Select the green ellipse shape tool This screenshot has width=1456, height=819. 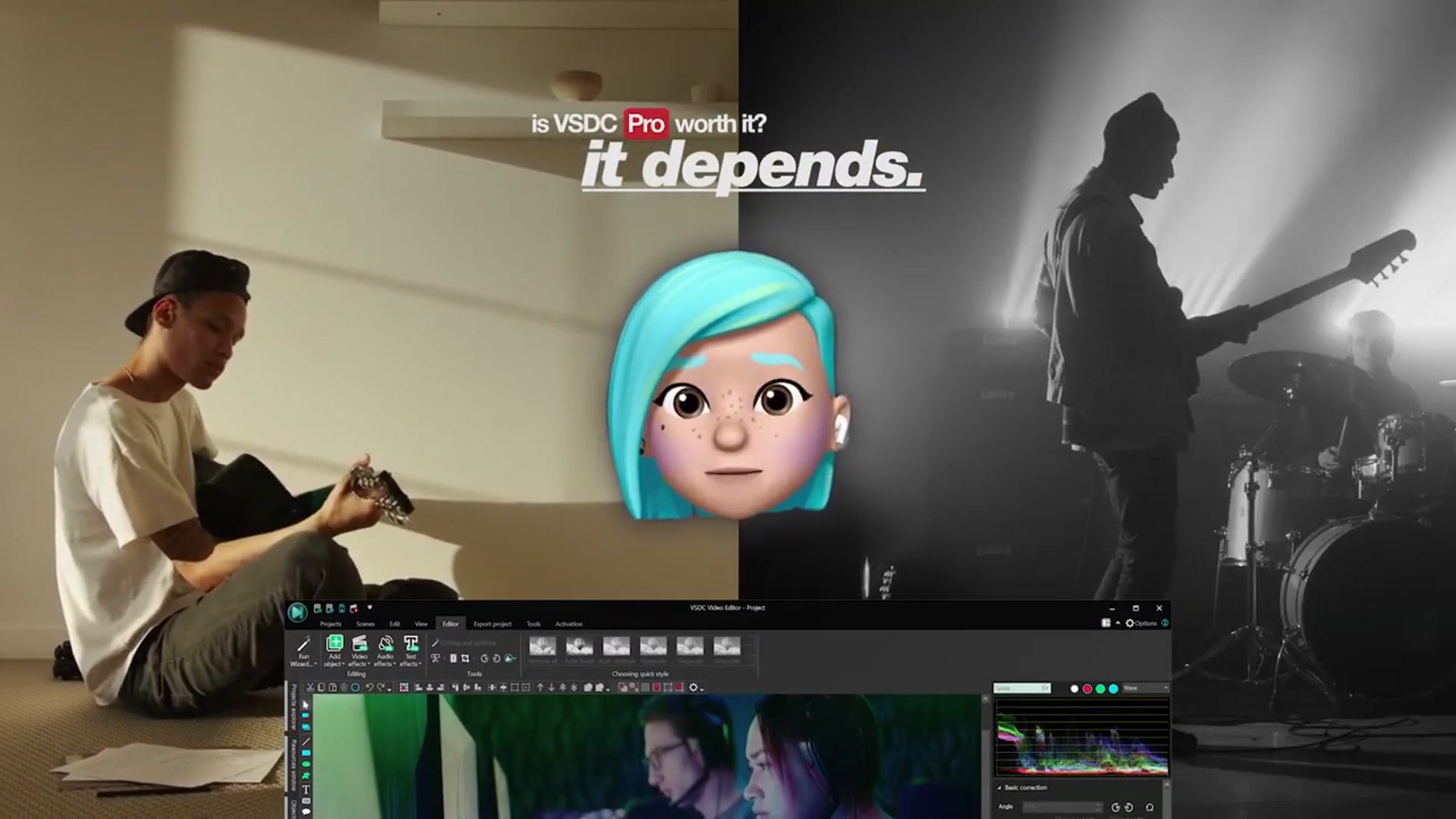(x=306, y=764)
